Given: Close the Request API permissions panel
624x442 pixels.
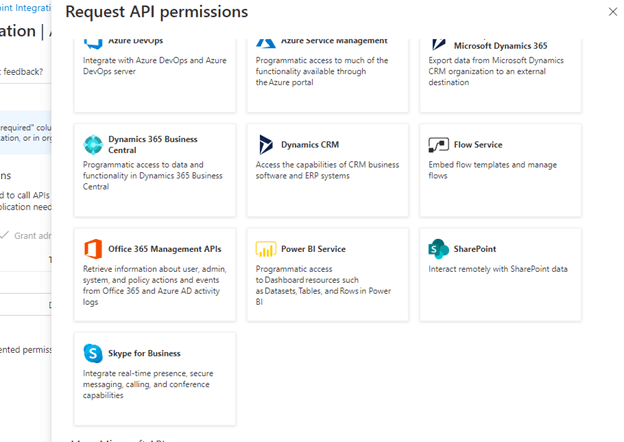Looking at the screenshot, I should pyautogui.click(x=613, y=12).
